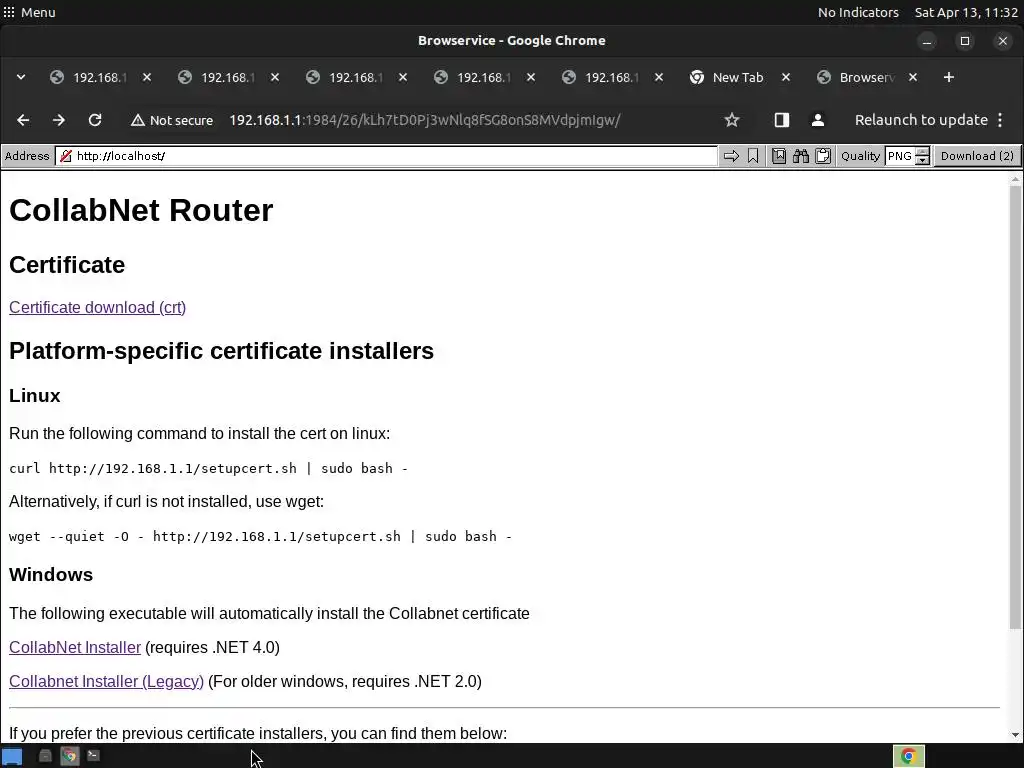This screenshot has height=768, width=1024.
Task: Click the Not secure warning indicator
Action: [x=172, y=120]
